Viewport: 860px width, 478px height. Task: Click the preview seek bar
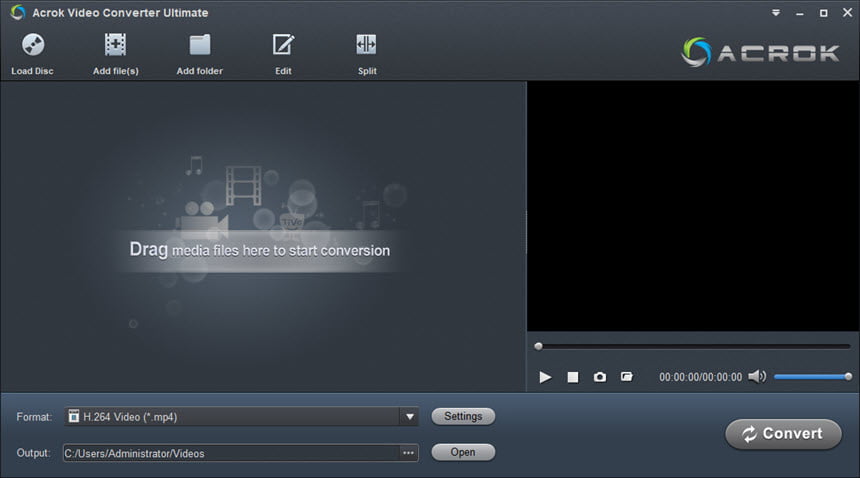click(693, 346)
